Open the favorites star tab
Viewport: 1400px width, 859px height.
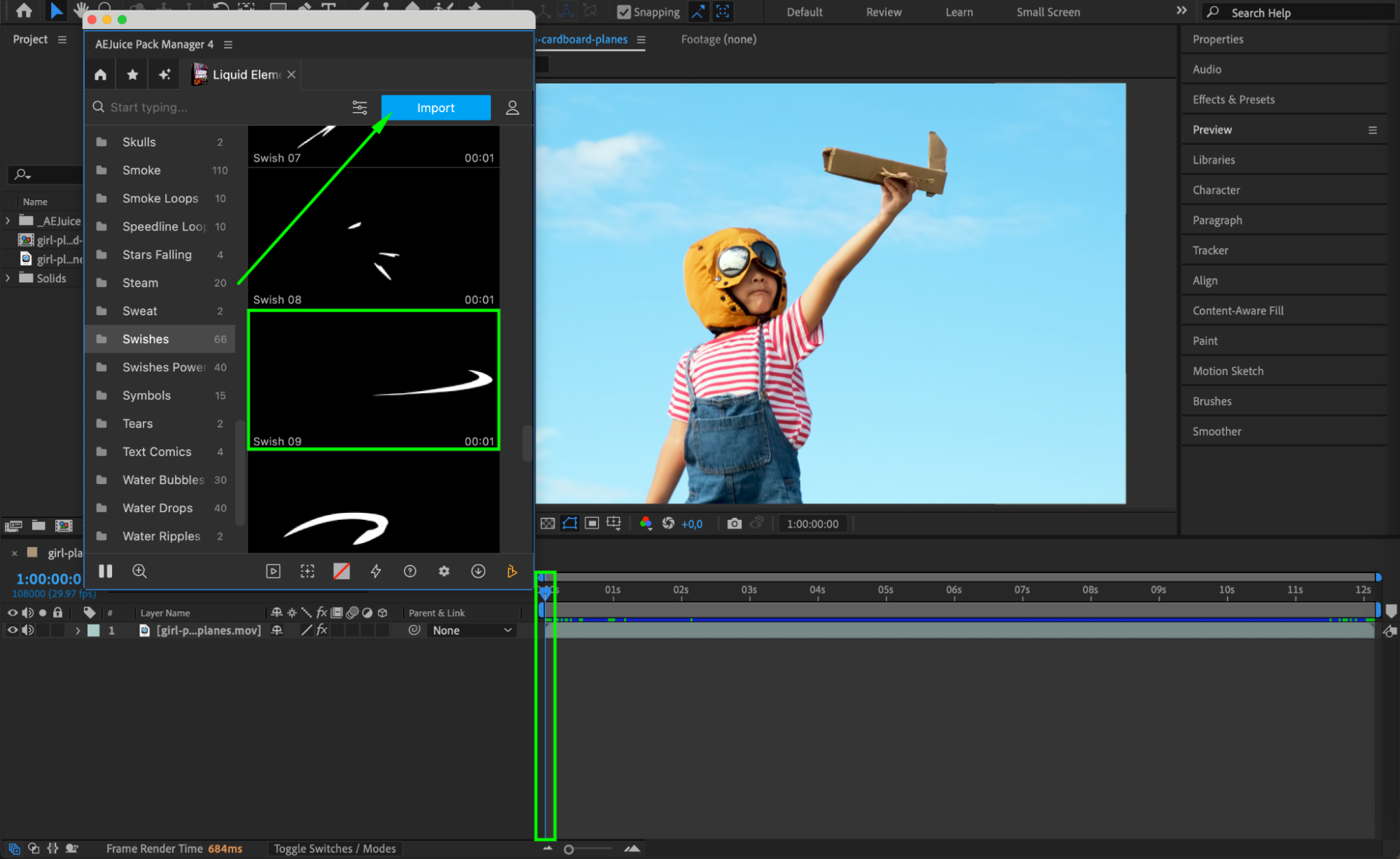click(132, 74)
